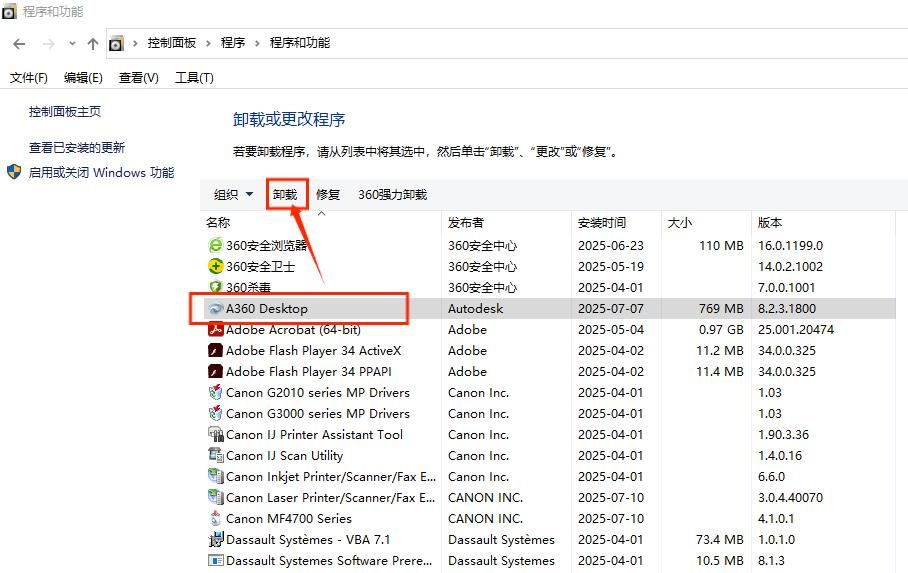
Task: Open the 编辑(E) menu
Action: coord(83,78)
